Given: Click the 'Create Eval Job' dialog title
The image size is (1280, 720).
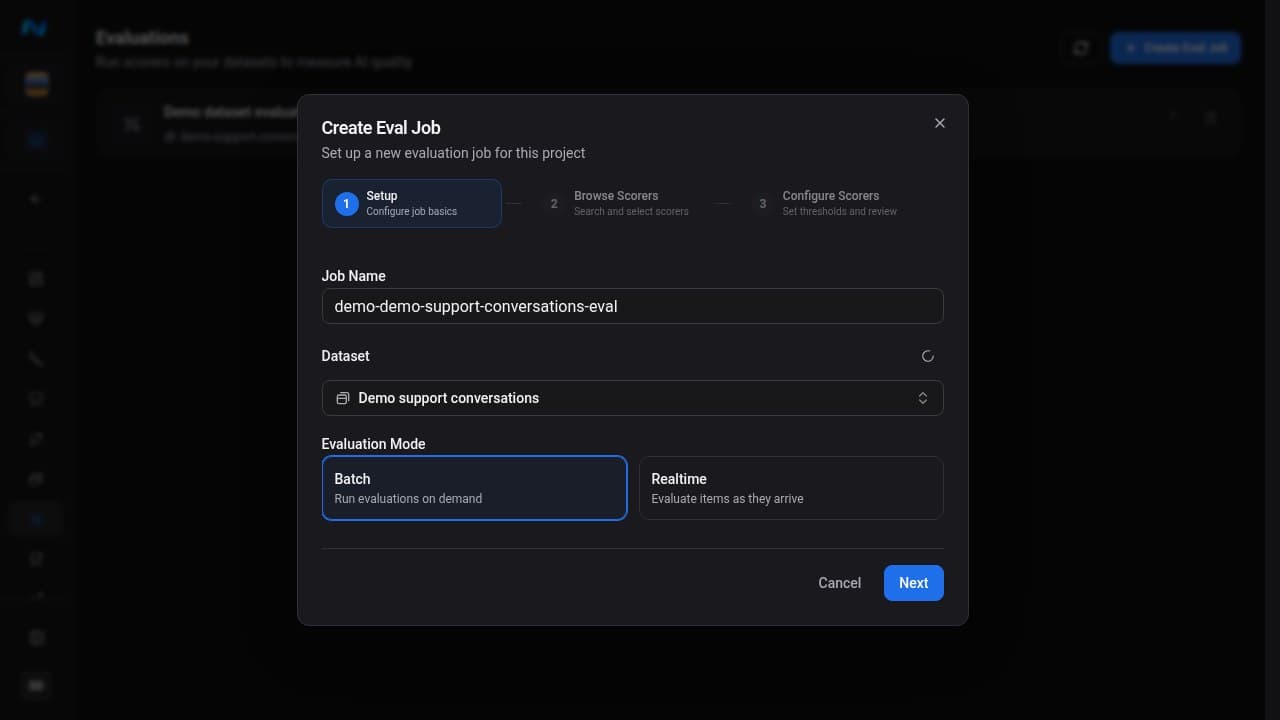Looking at the screenshot, I should pos(381,127).
